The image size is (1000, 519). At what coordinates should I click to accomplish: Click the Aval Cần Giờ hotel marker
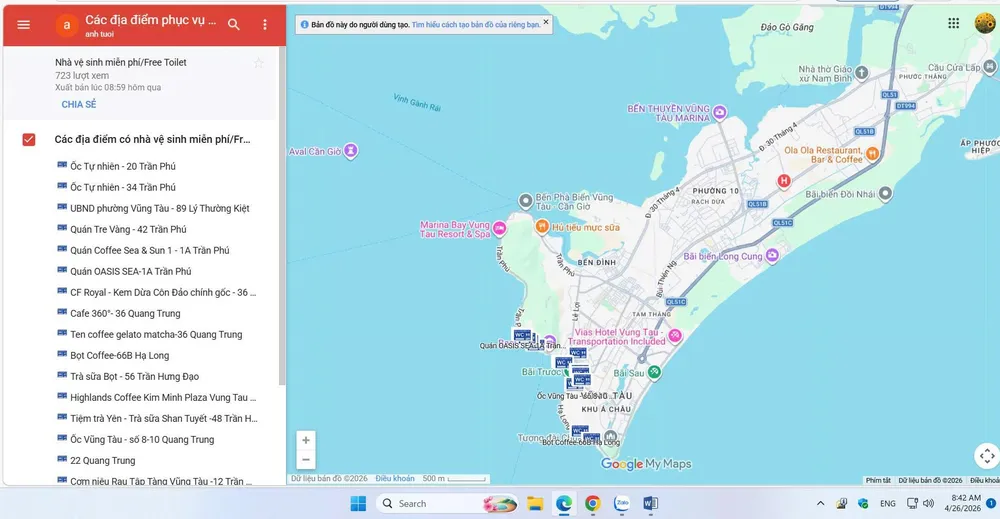(x=351, y=151)
